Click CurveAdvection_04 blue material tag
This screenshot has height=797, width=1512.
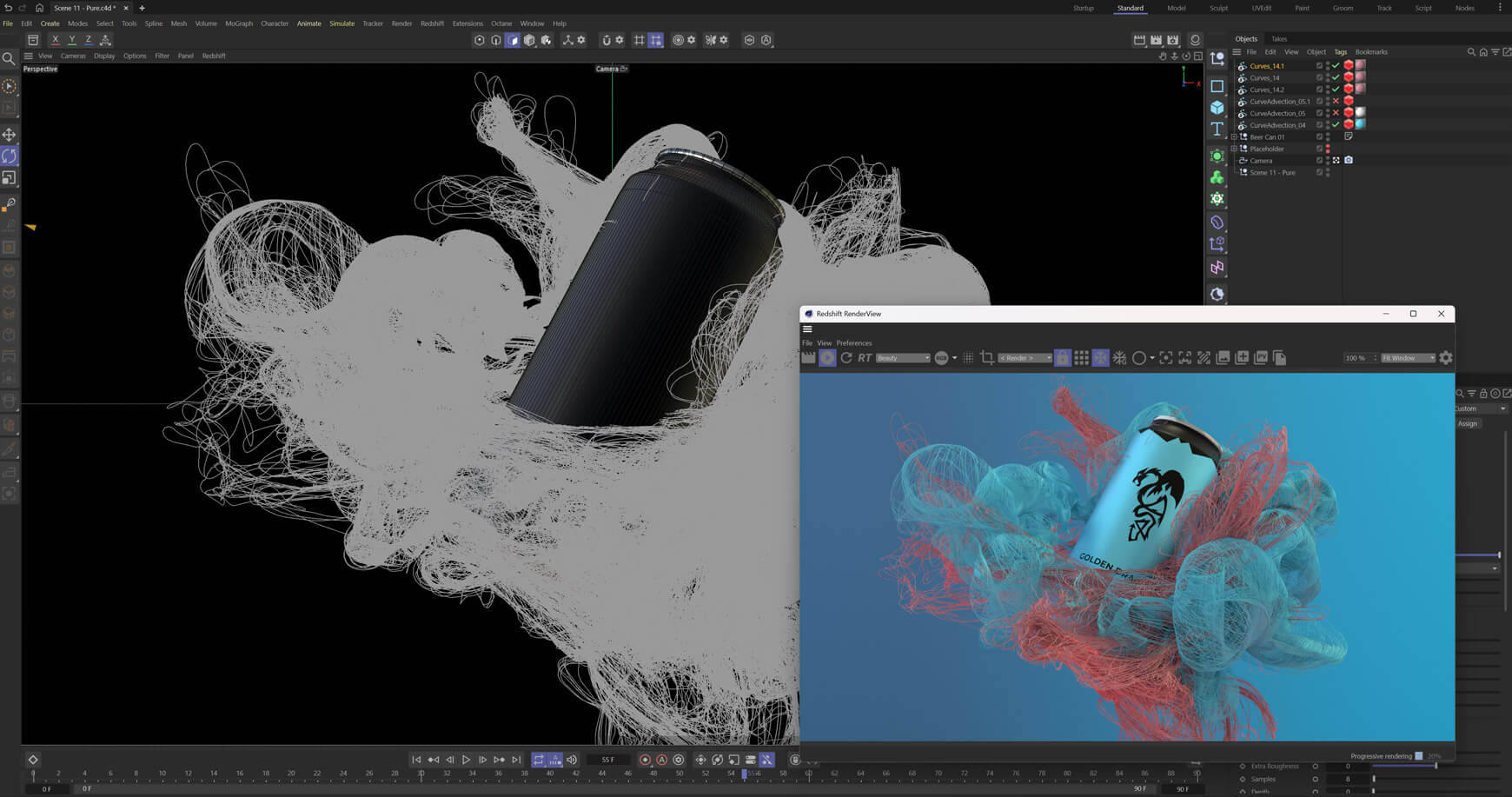point(1360,124)
